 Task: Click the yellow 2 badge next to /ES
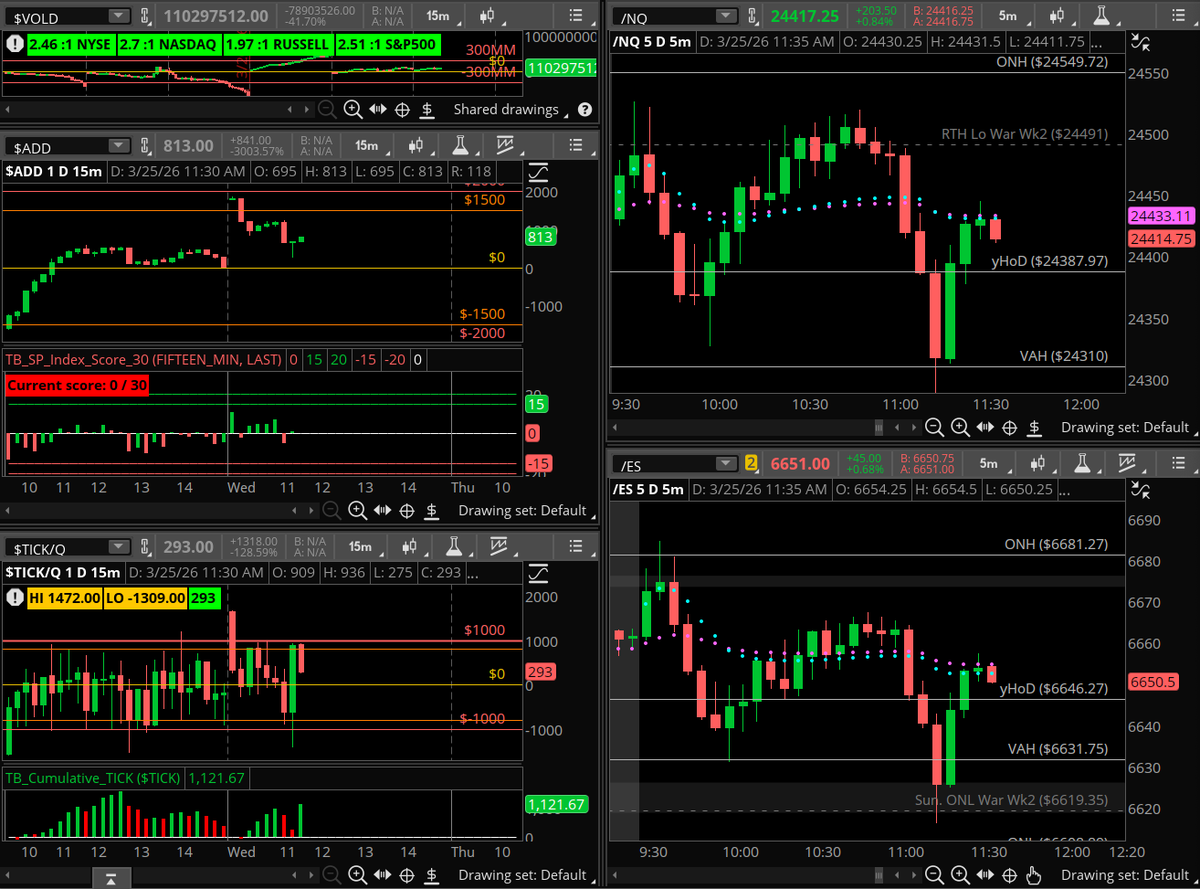click(x=752, y=464)
